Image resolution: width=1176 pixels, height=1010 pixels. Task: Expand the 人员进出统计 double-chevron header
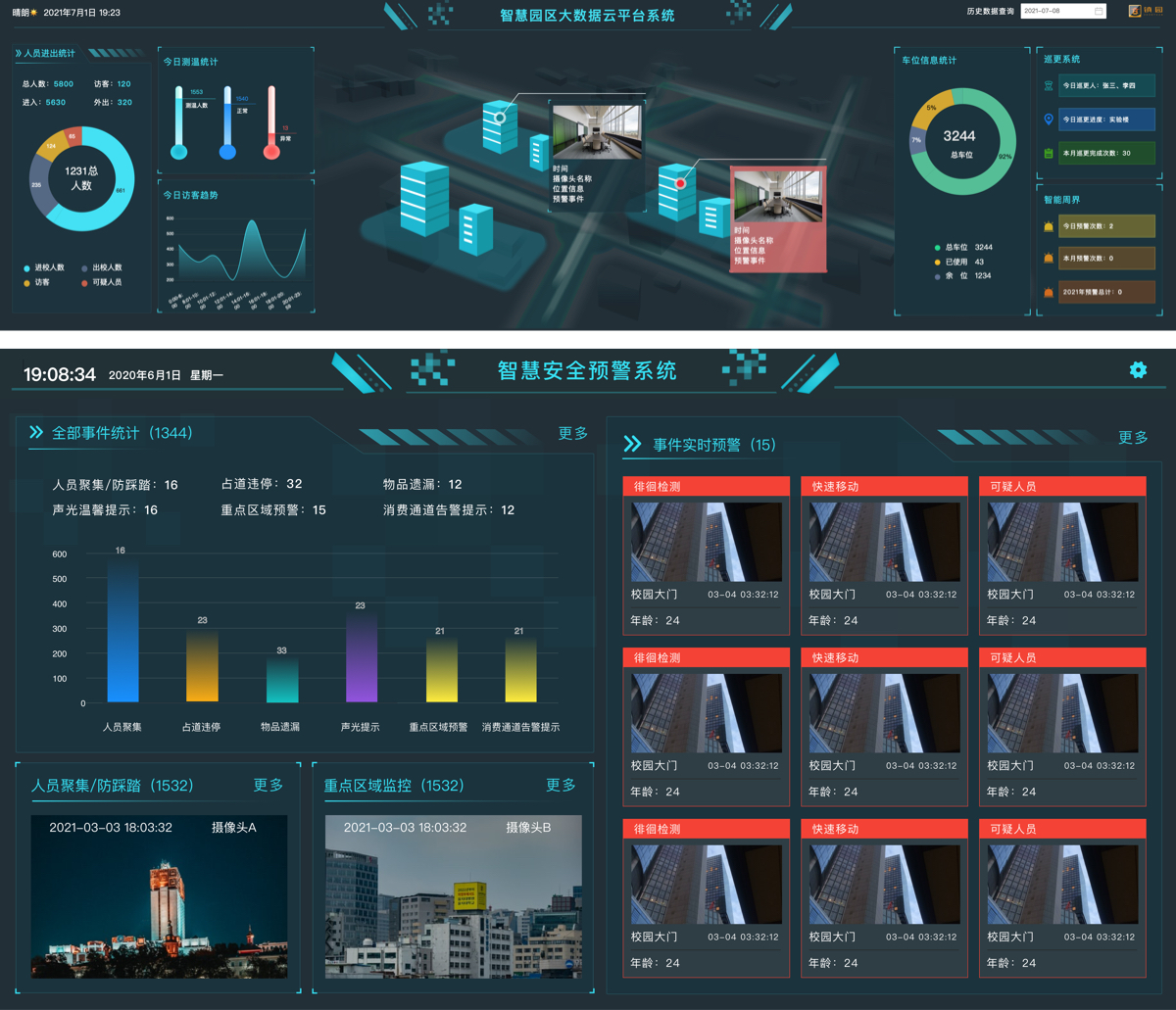tap(19, 54)
